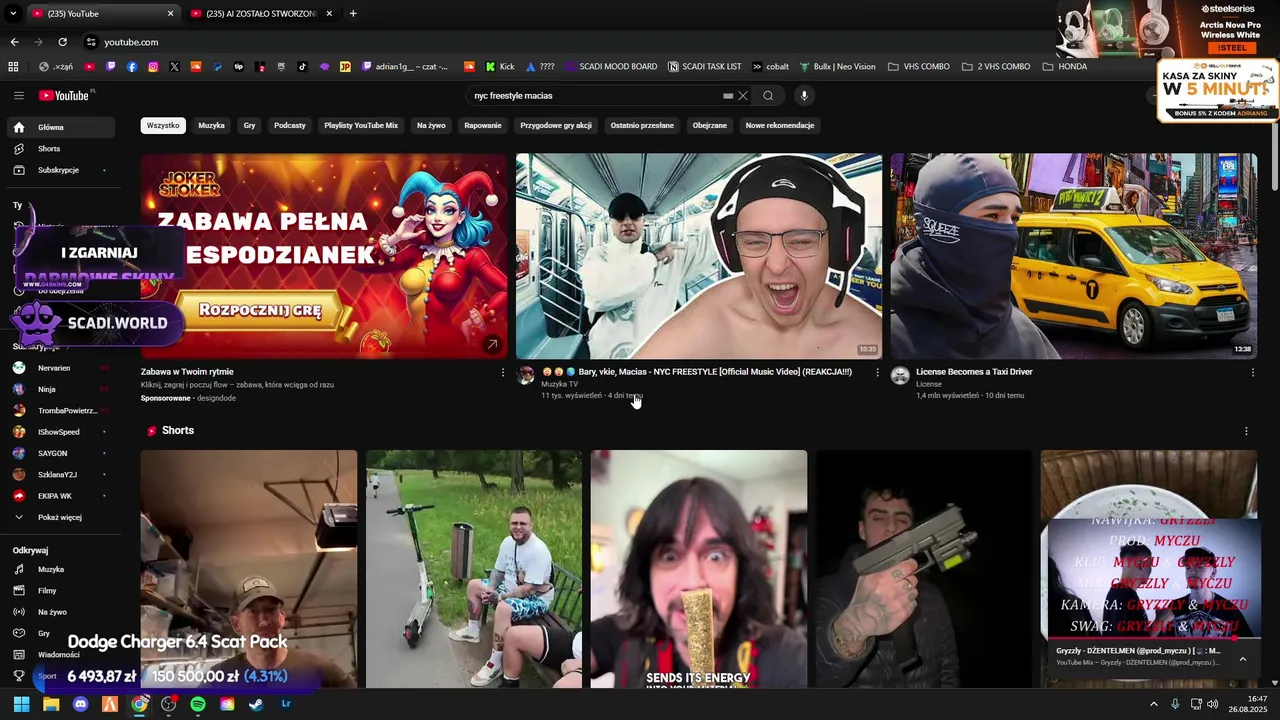This screenshot has height=720, width=1280.
Task: Click the License channel name
Action: [x=929, y=384]
